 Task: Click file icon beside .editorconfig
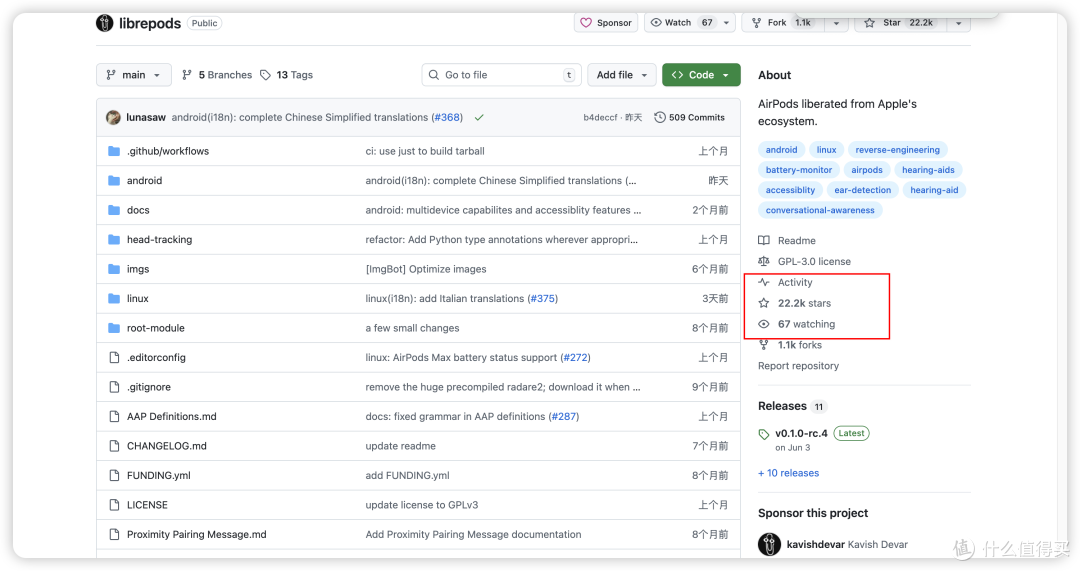(114, 357)
